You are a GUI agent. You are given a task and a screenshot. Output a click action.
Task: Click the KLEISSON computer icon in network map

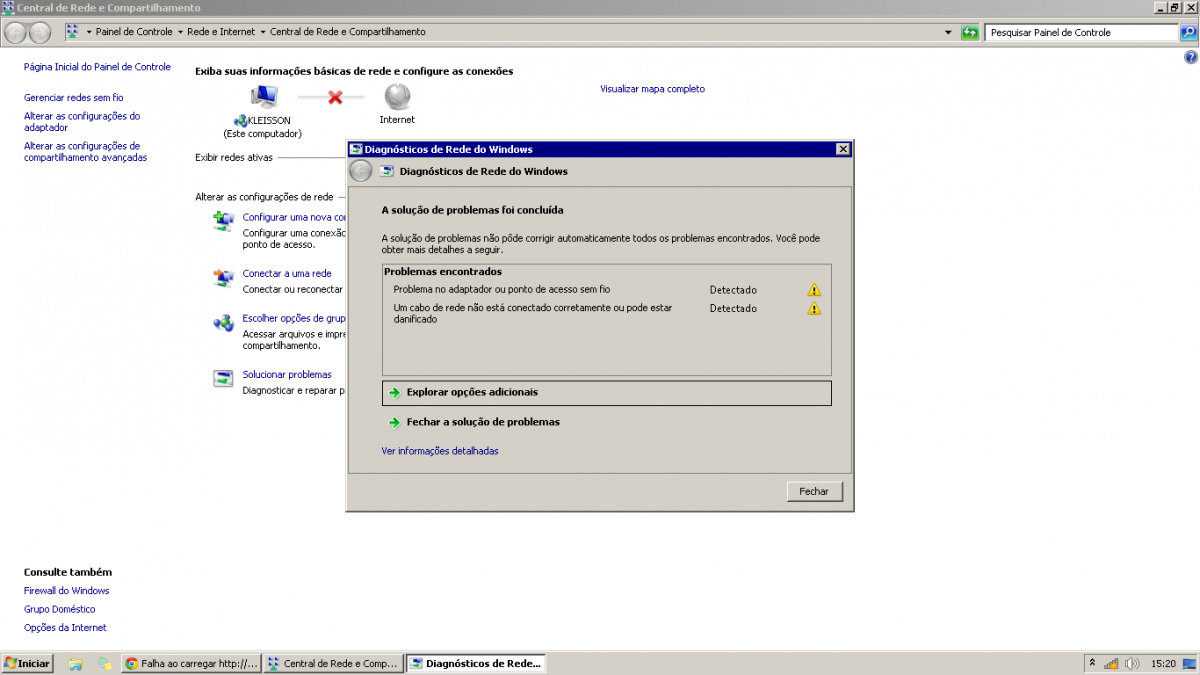click(x=264, y=97)
